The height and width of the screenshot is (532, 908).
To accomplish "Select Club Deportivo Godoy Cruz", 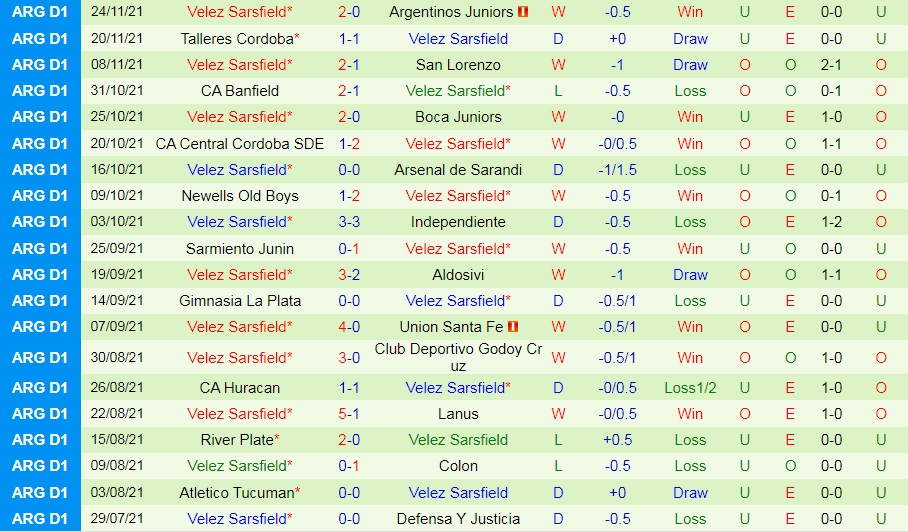I will 458,357.
